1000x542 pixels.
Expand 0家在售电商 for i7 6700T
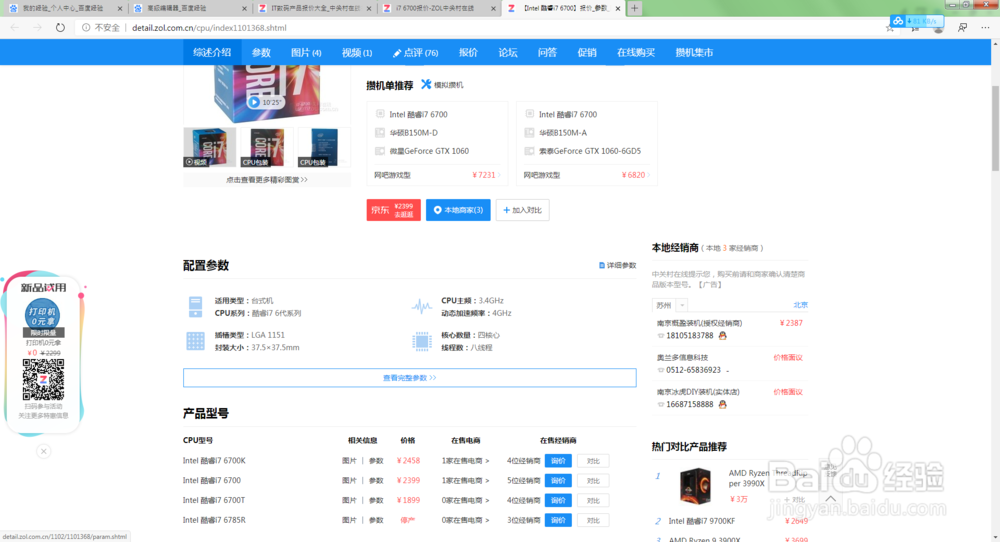[x=466, y=500]
